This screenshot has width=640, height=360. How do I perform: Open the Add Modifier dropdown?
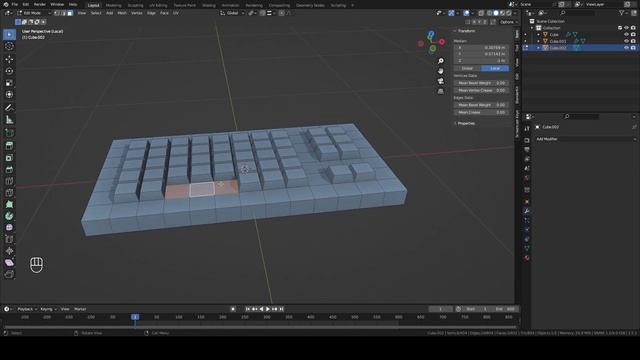coord(586,139)
